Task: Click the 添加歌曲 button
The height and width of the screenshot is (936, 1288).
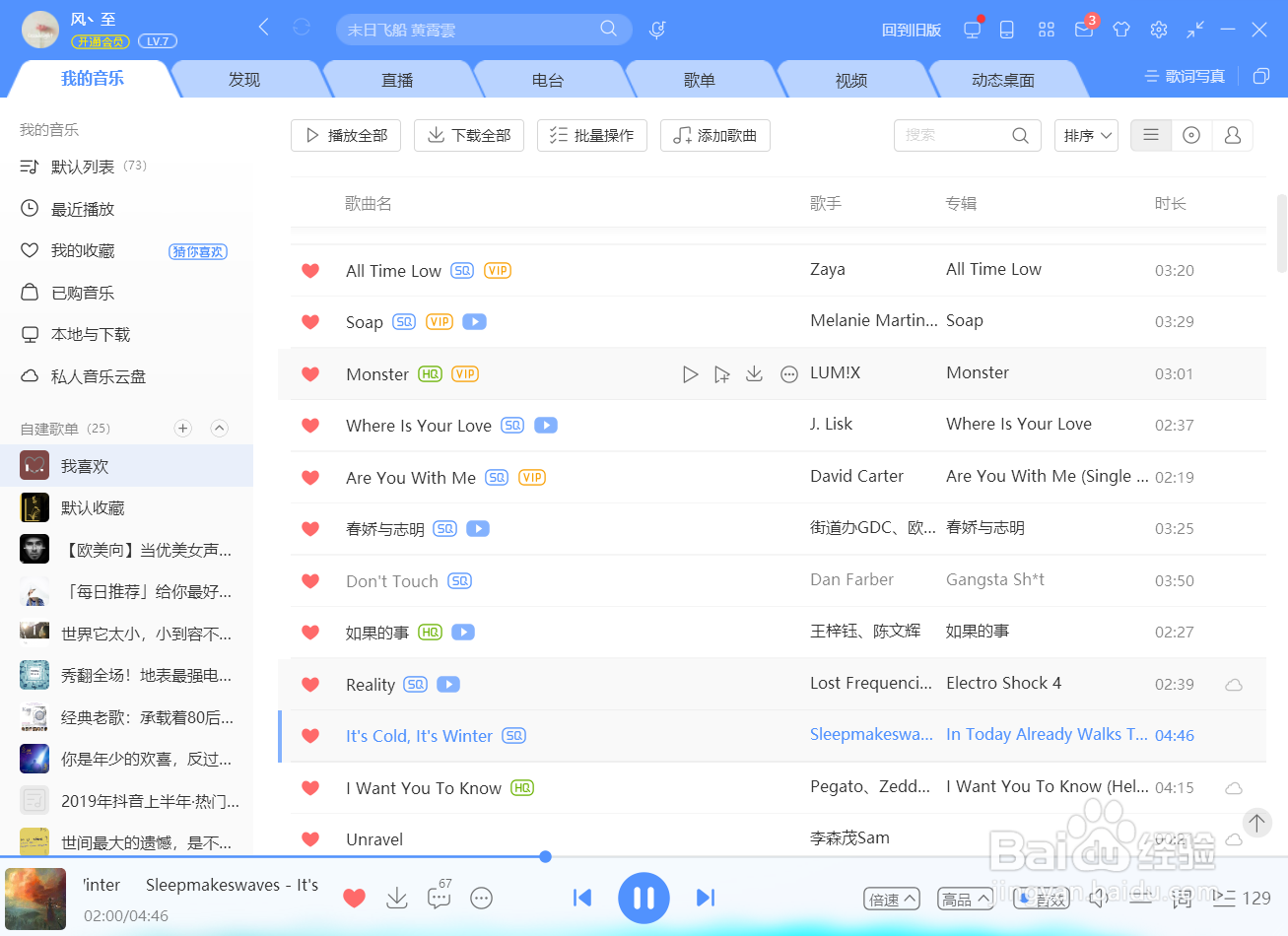Action: (x=715, y=135)
